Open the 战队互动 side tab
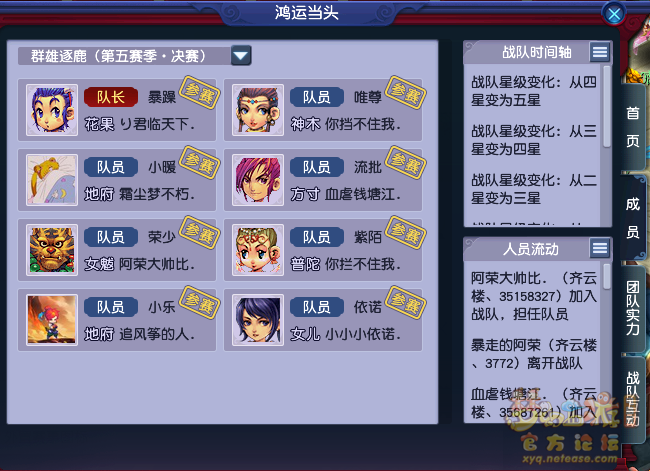The height and width of the screenshot is (471, 650). (633, 399)
